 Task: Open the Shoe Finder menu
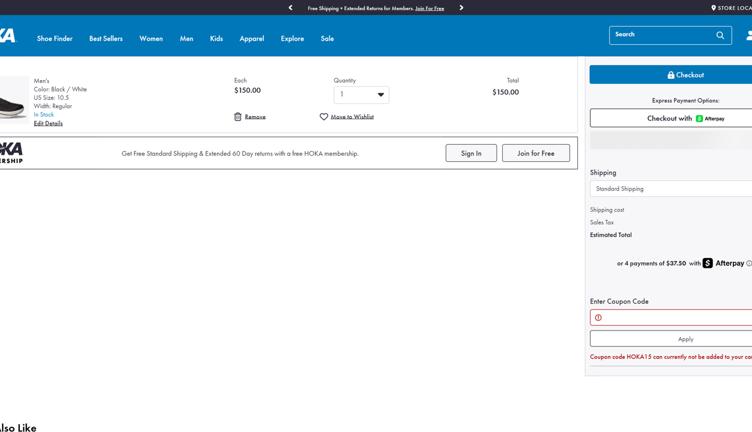pyautogui.click(x=55, y=38)
